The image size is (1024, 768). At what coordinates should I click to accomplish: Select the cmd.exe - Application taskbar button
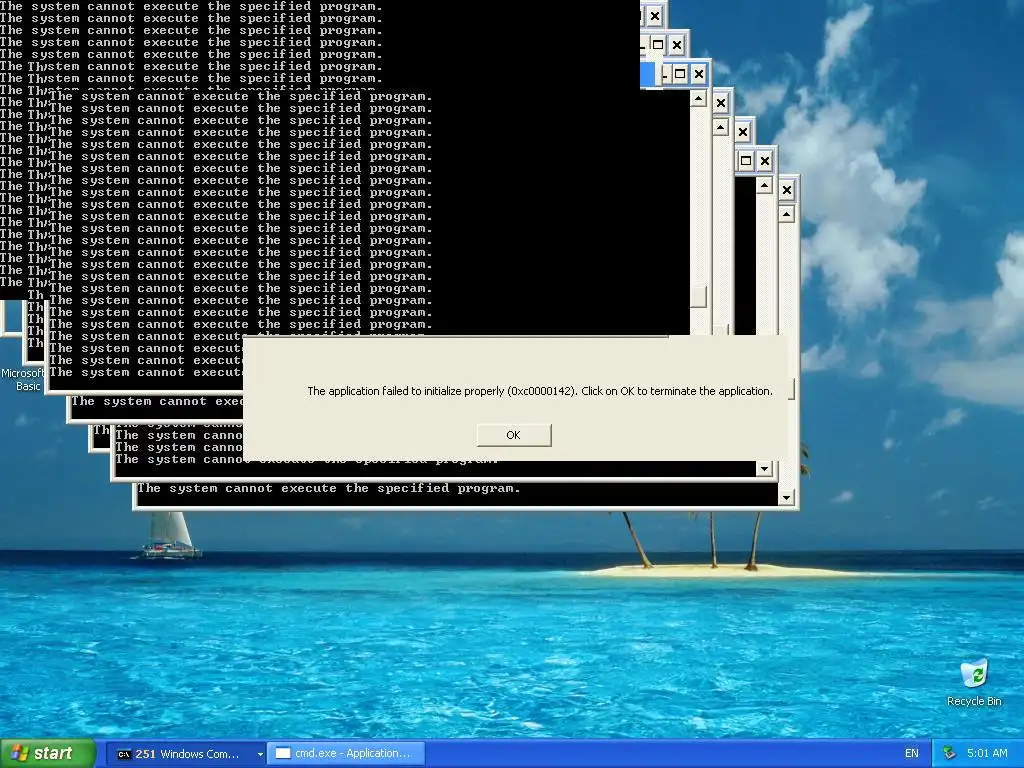[x=346, y=754]
